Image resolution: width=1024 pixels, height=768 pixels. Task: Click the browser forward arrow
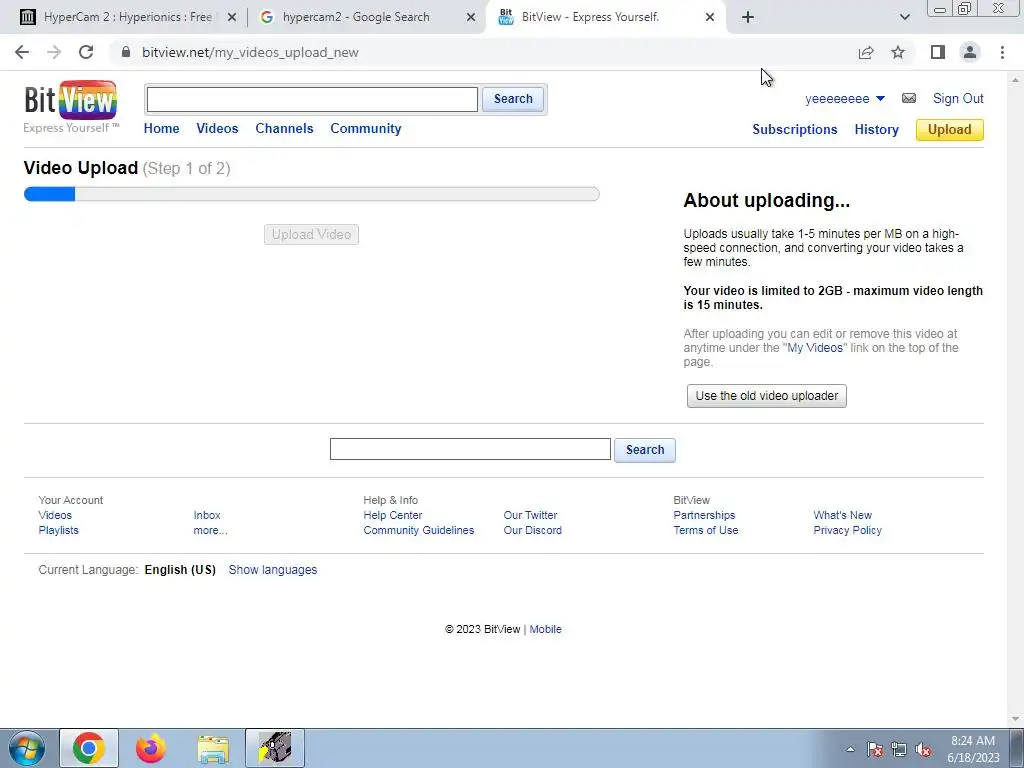click(x=54, y=52)
